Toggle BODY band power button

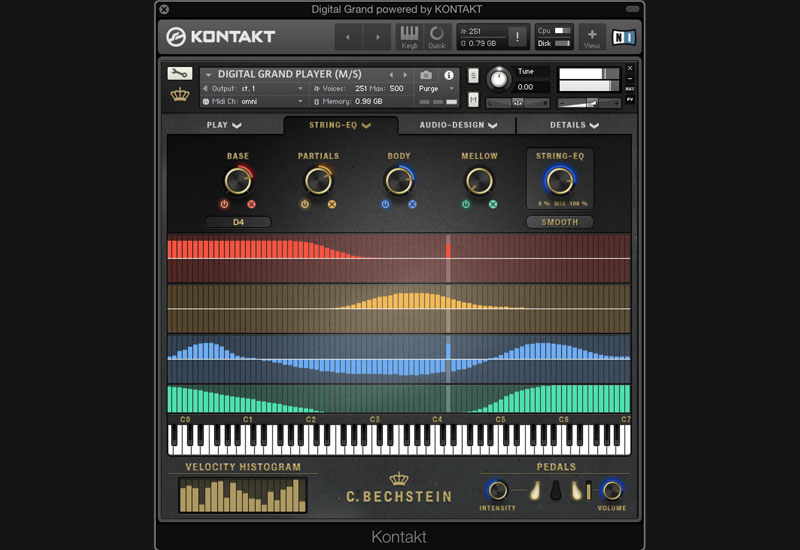[x=385, y=204]
